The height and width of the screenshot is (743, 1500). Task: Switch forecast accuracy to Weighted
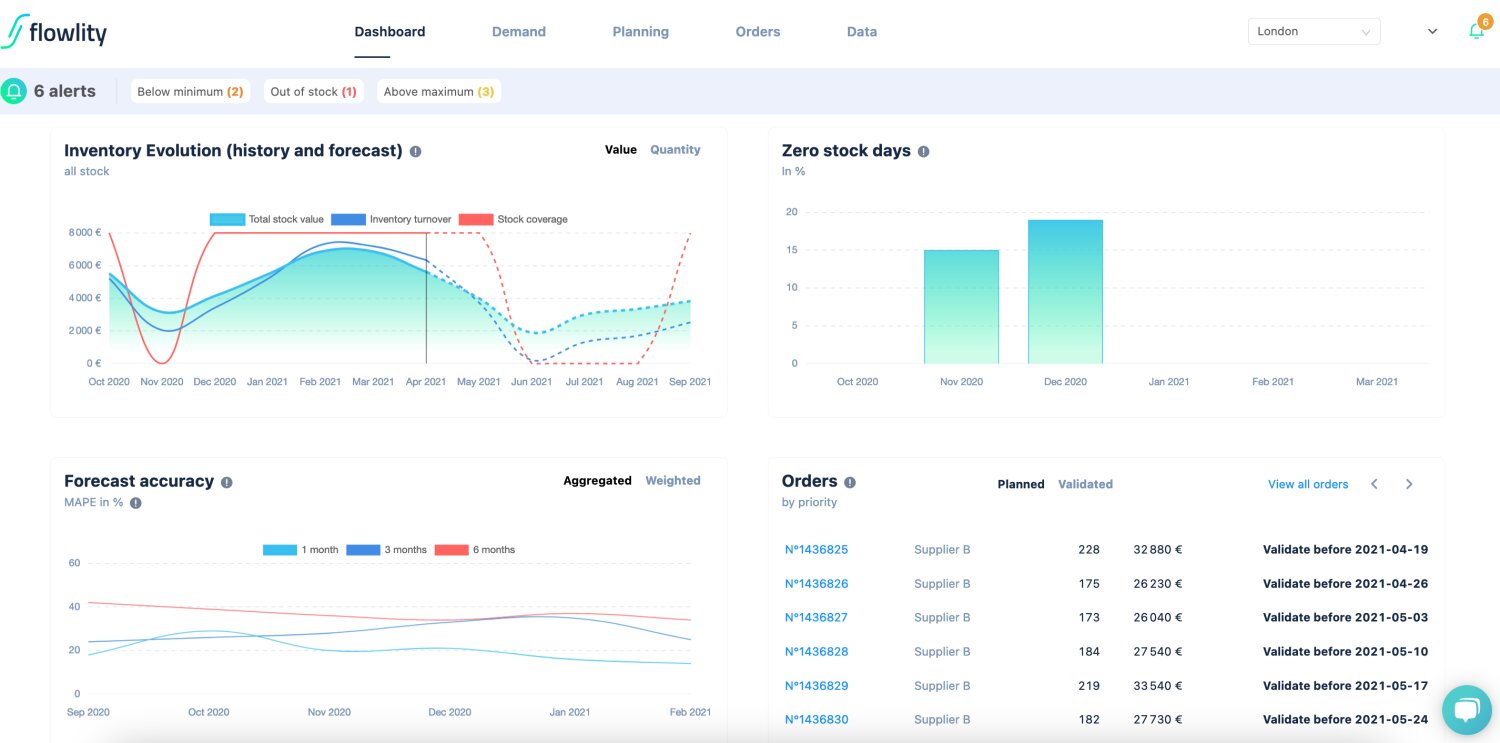pyautogui.click(x=672, y=481)
